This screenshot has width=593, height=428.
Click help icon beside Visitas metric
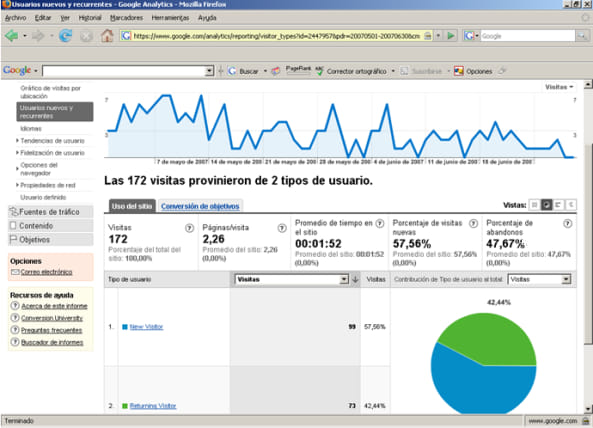point(189,228)
